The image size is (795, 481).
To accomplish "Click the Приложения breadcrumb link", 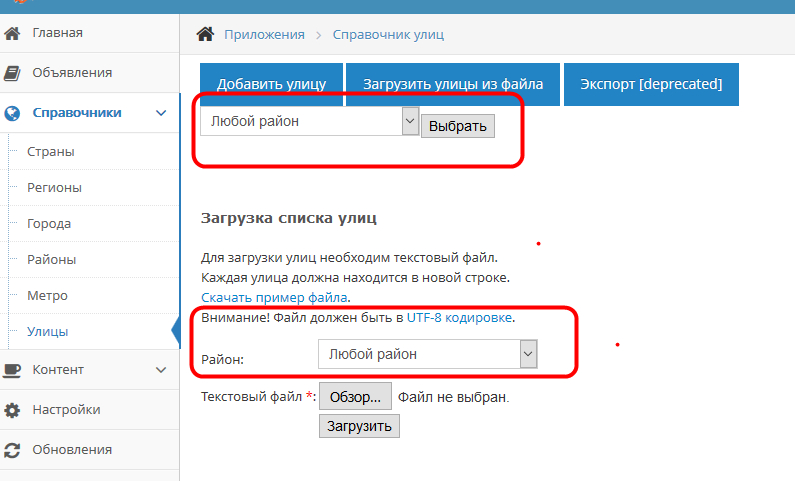I will (x=264, y=34).
